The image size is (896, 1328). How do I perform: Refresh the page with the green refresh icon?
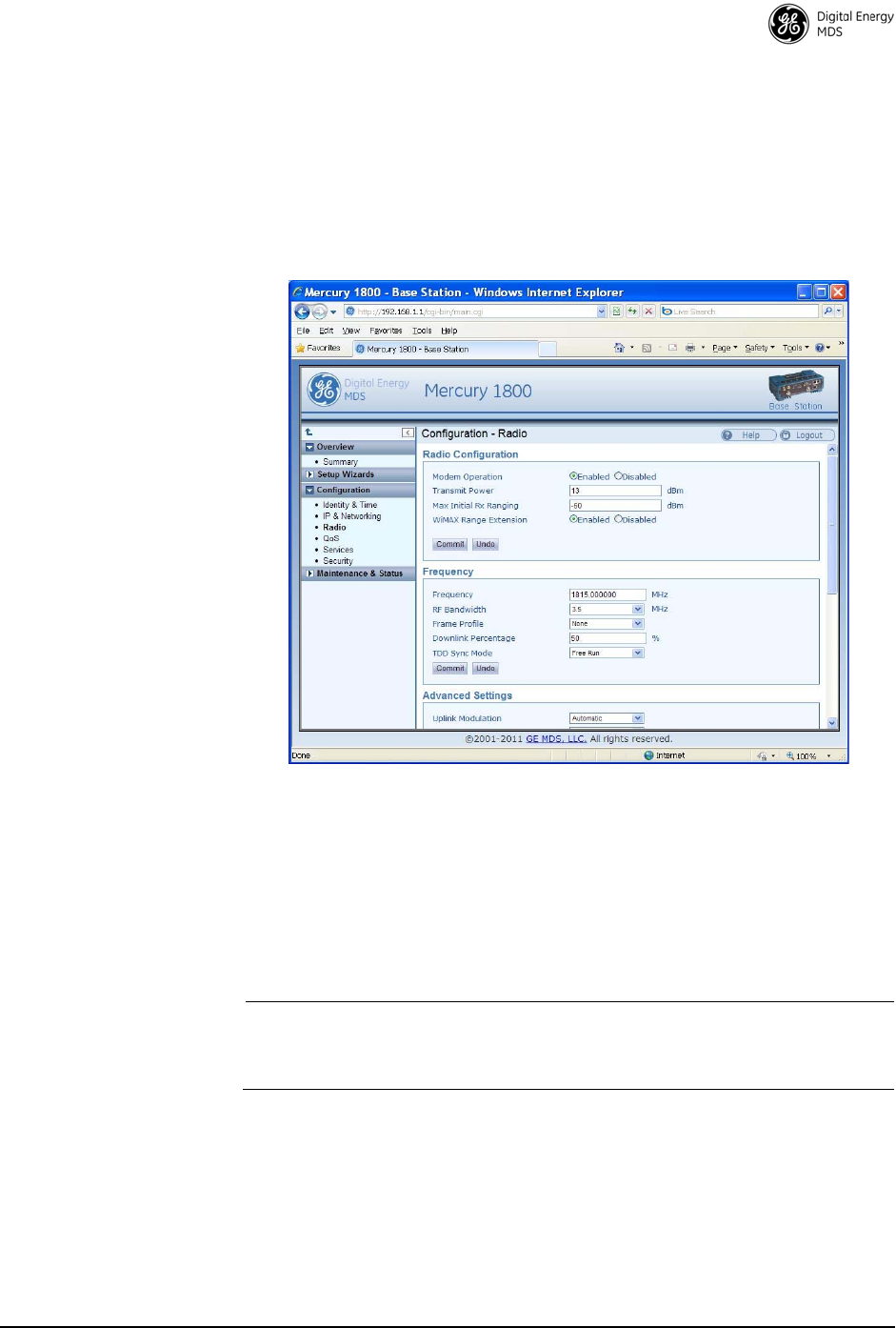coord(632,312)
